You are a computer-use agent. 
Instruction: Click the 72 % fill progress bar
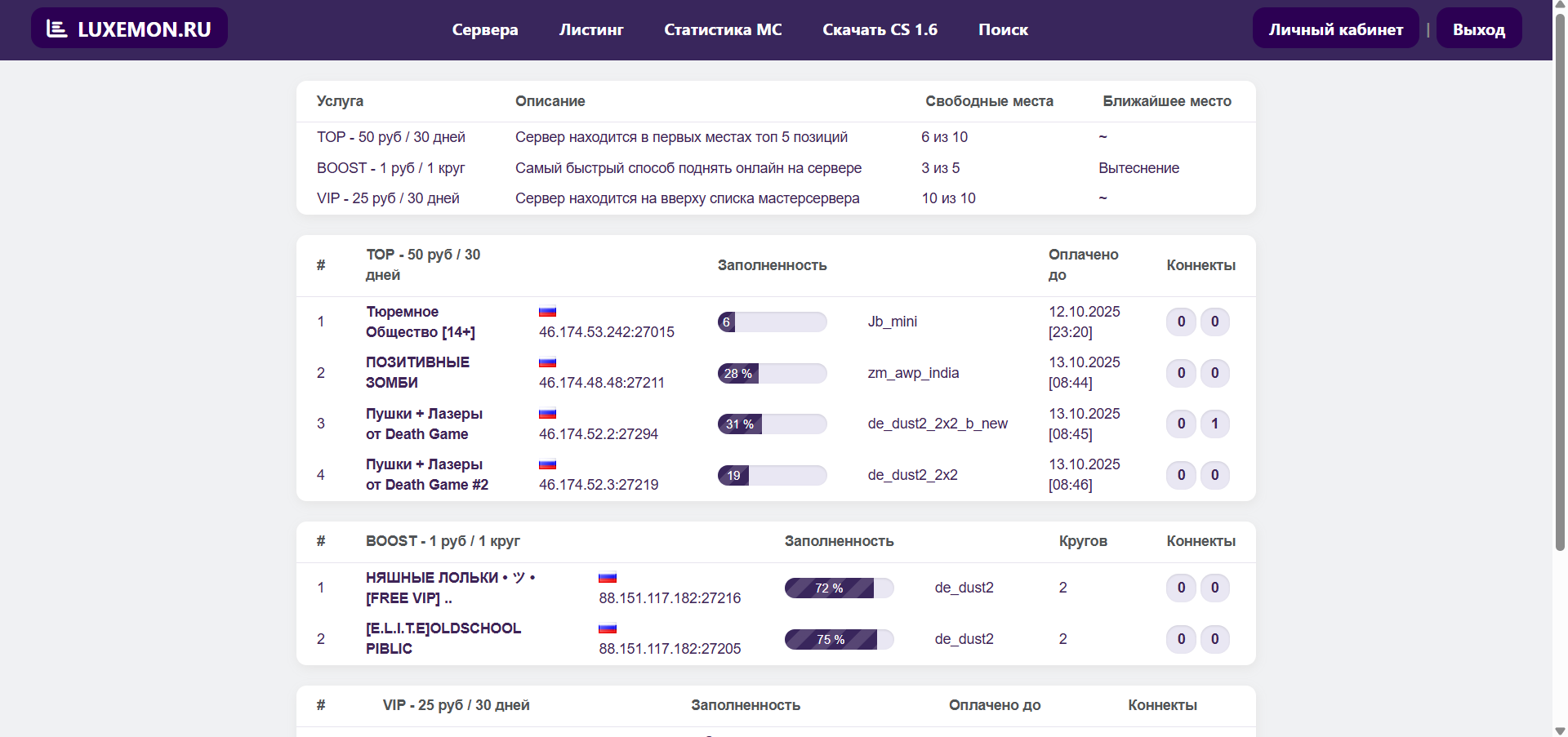point(839,588)
